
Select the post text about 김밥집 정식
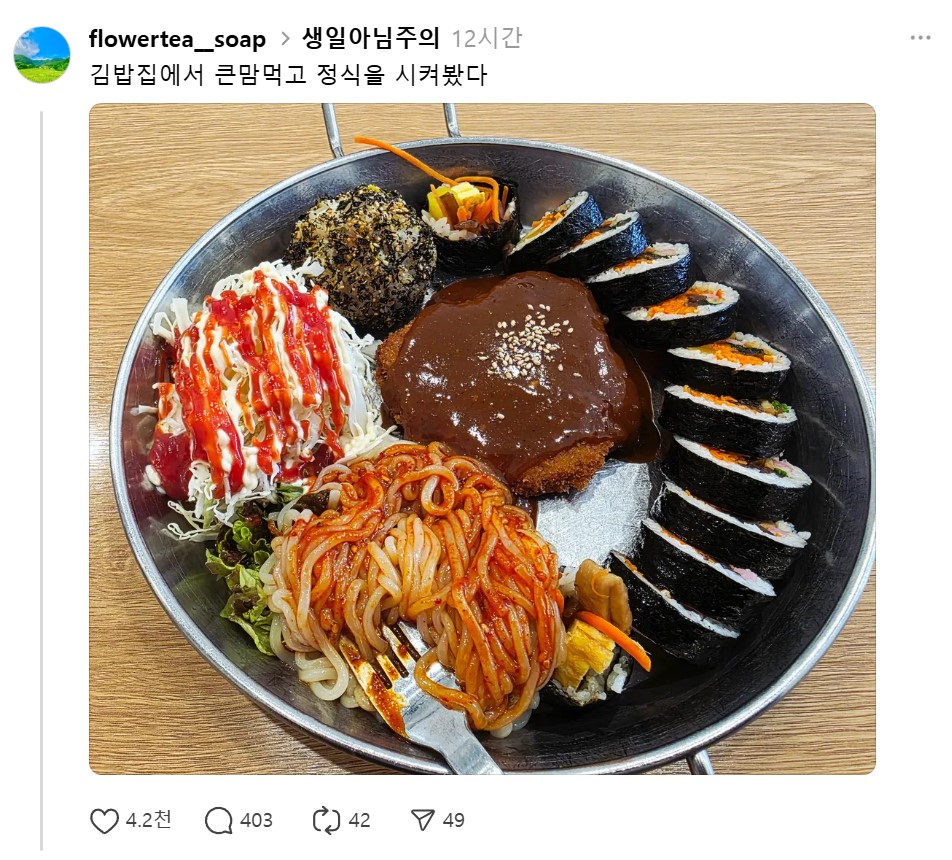(x=288, y=75)
